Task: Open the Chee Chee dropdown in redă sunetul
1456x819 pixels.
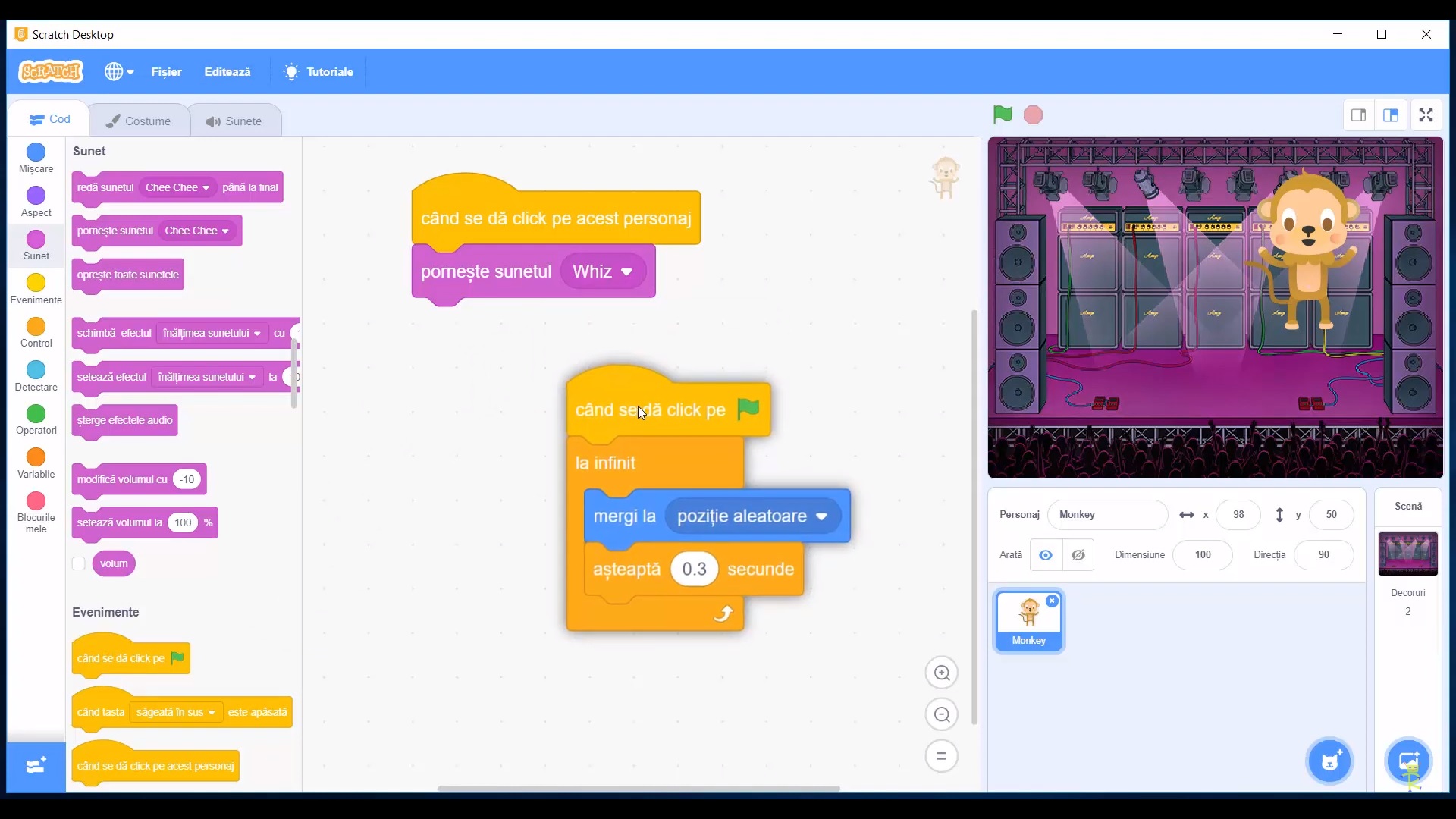Action: [x=176, y=187]
